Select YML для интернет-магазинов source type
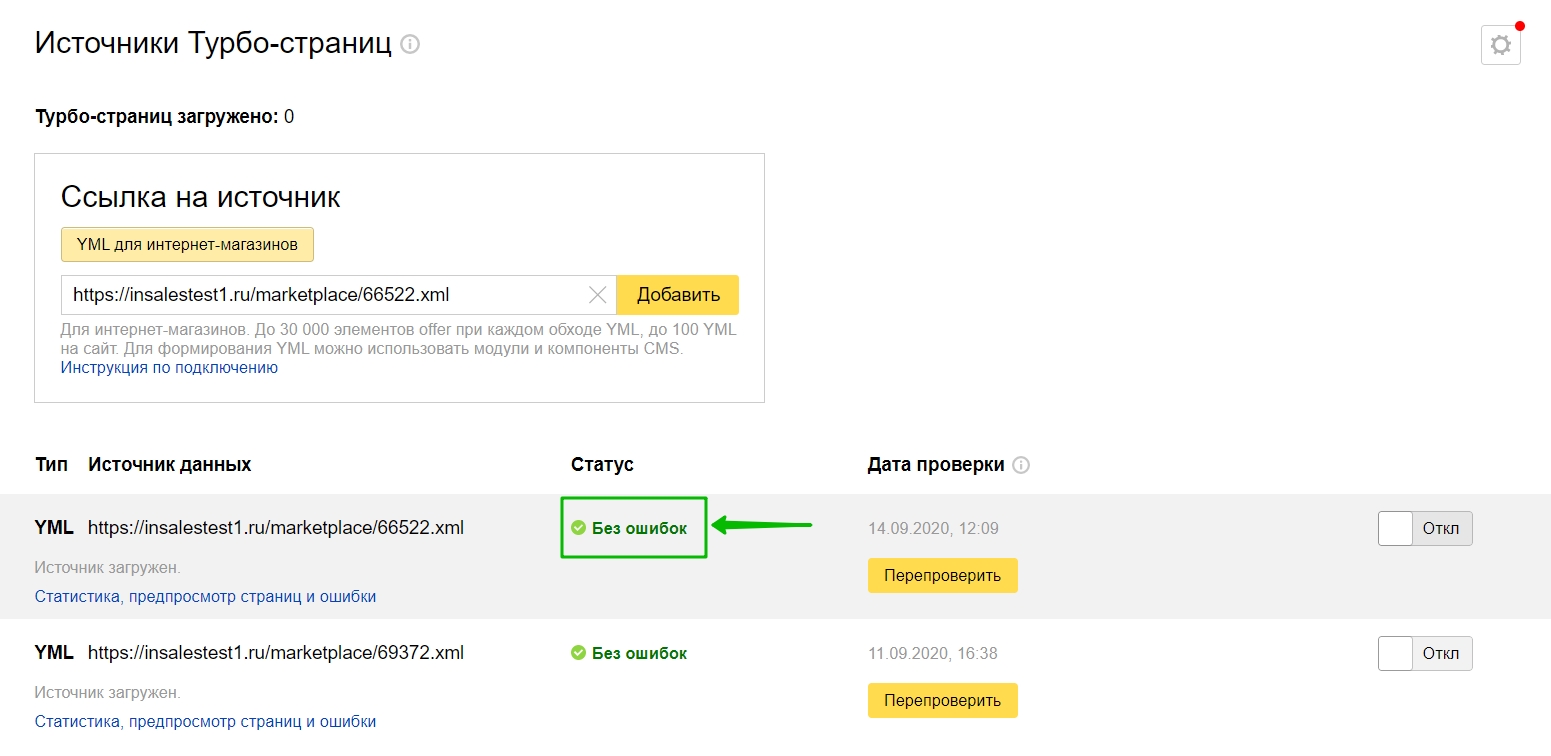The image size is (1551, 756). pos(187,244)
